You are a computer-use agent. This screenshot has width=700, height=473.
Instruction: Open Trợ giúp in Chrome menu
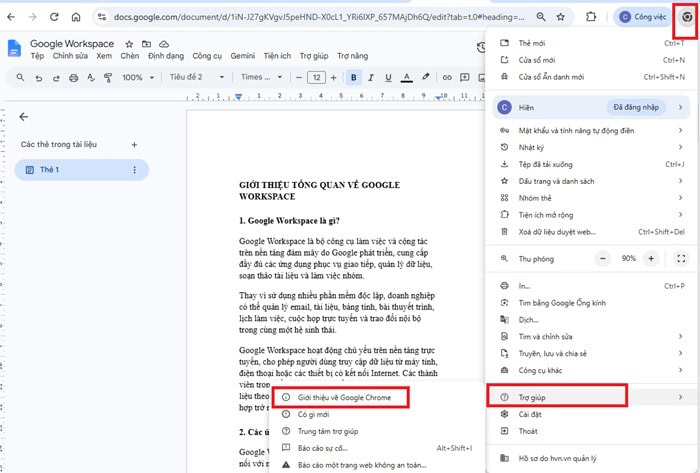coord(591,397)
